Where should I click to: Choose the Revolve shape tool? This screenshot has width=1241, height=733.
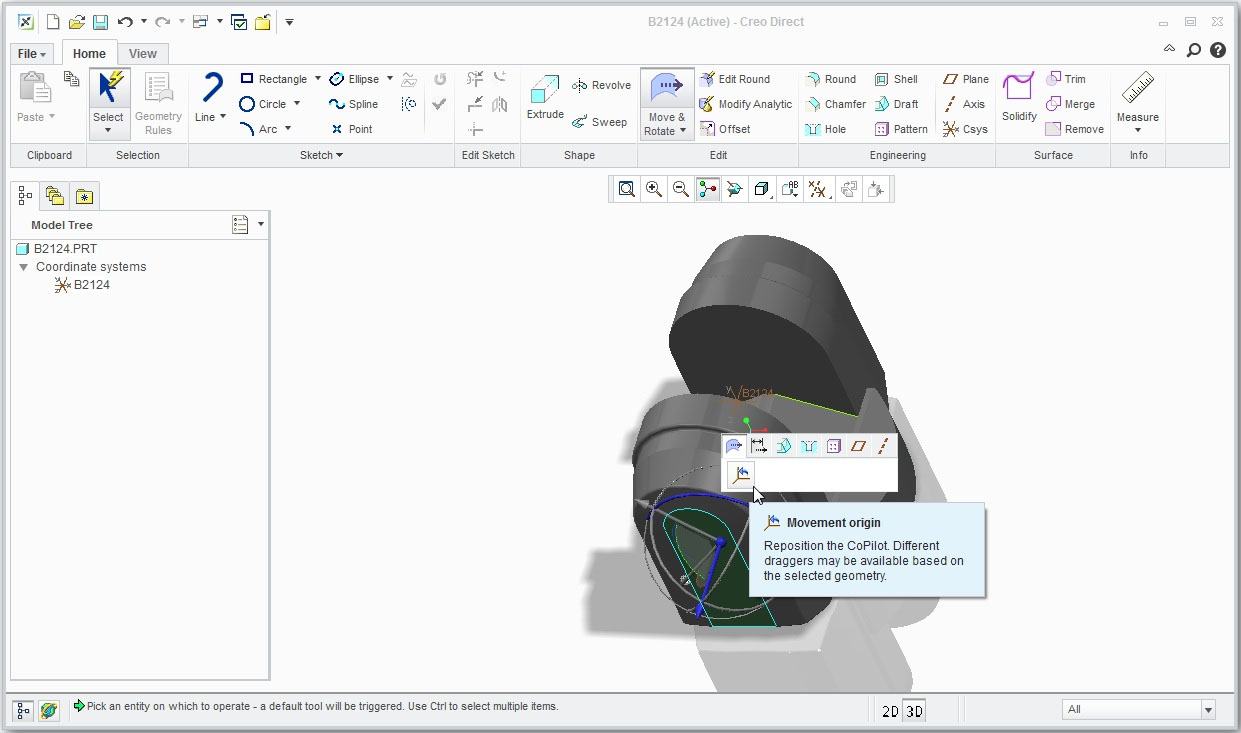click(601, 86)
